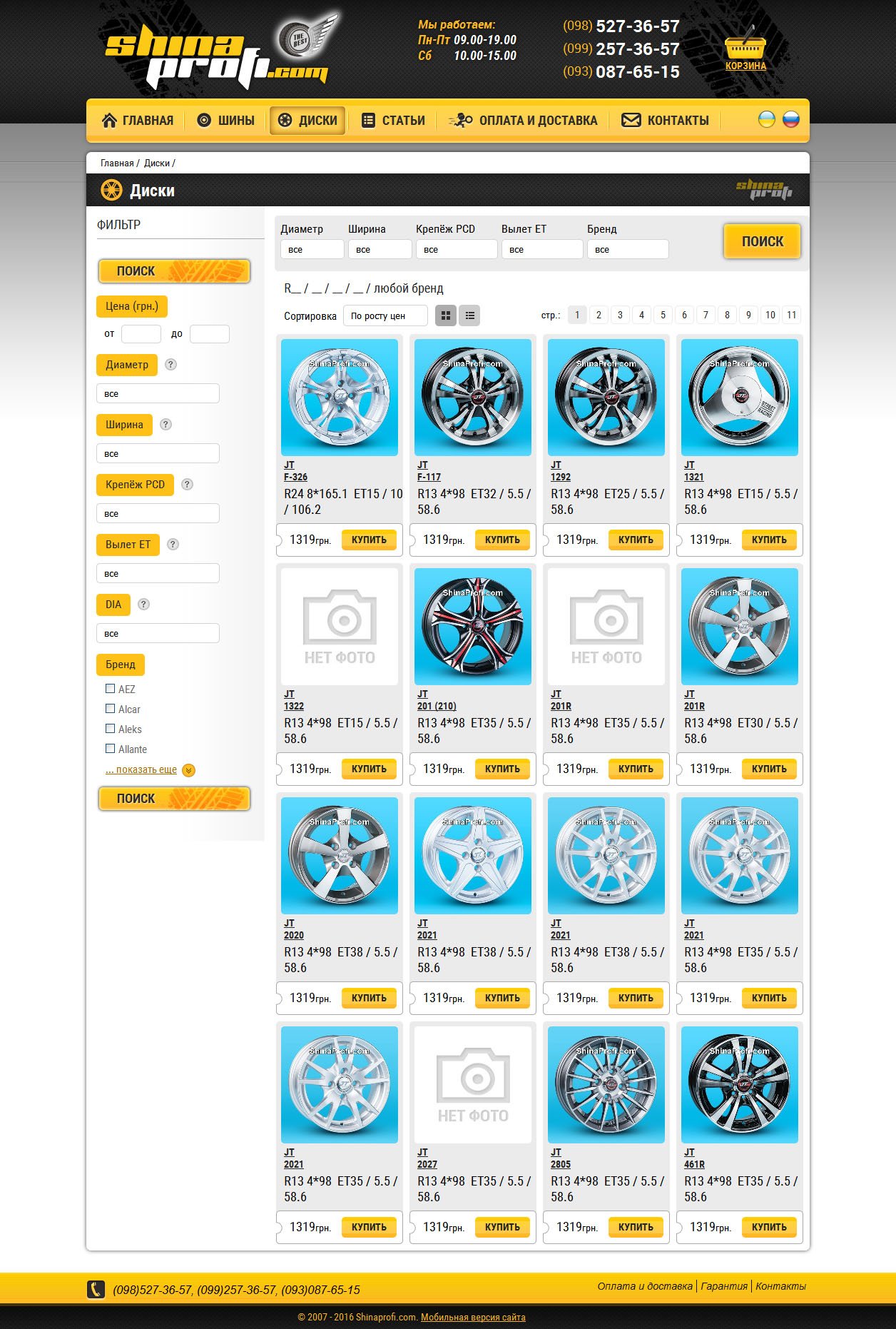This screenshot has height=1329, width=896.
Task: Open the JT 2020 wheel thumbnail
Action: tap(340, 856)
